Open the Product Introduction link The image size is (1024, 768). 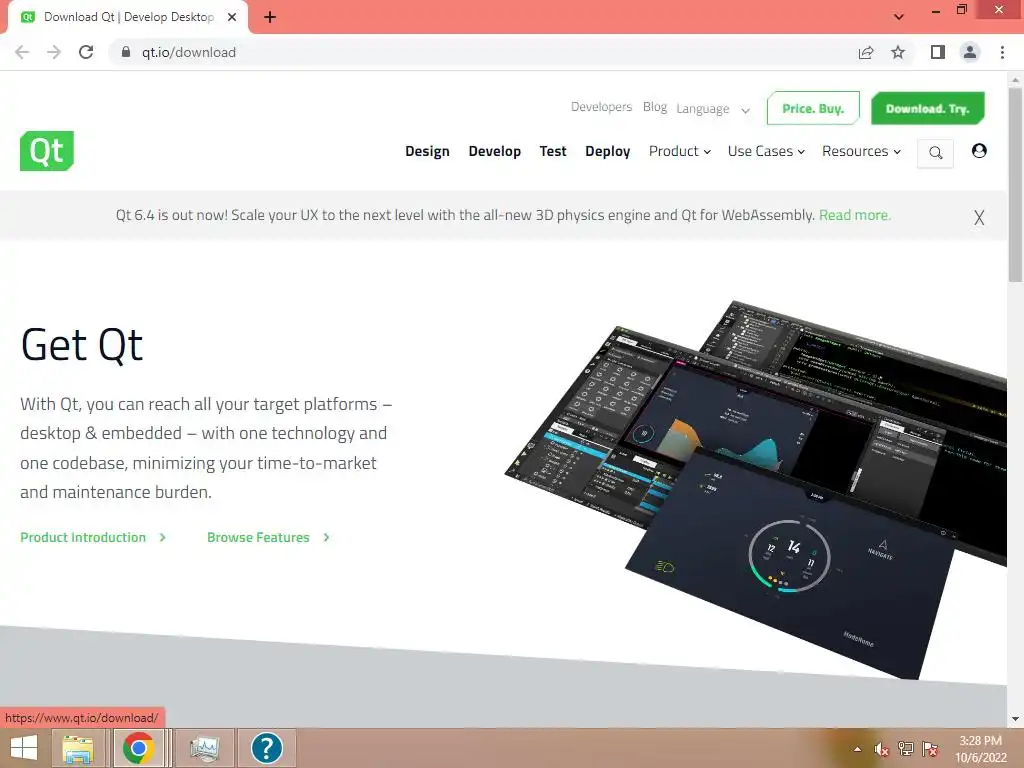[x=93, y=537]
